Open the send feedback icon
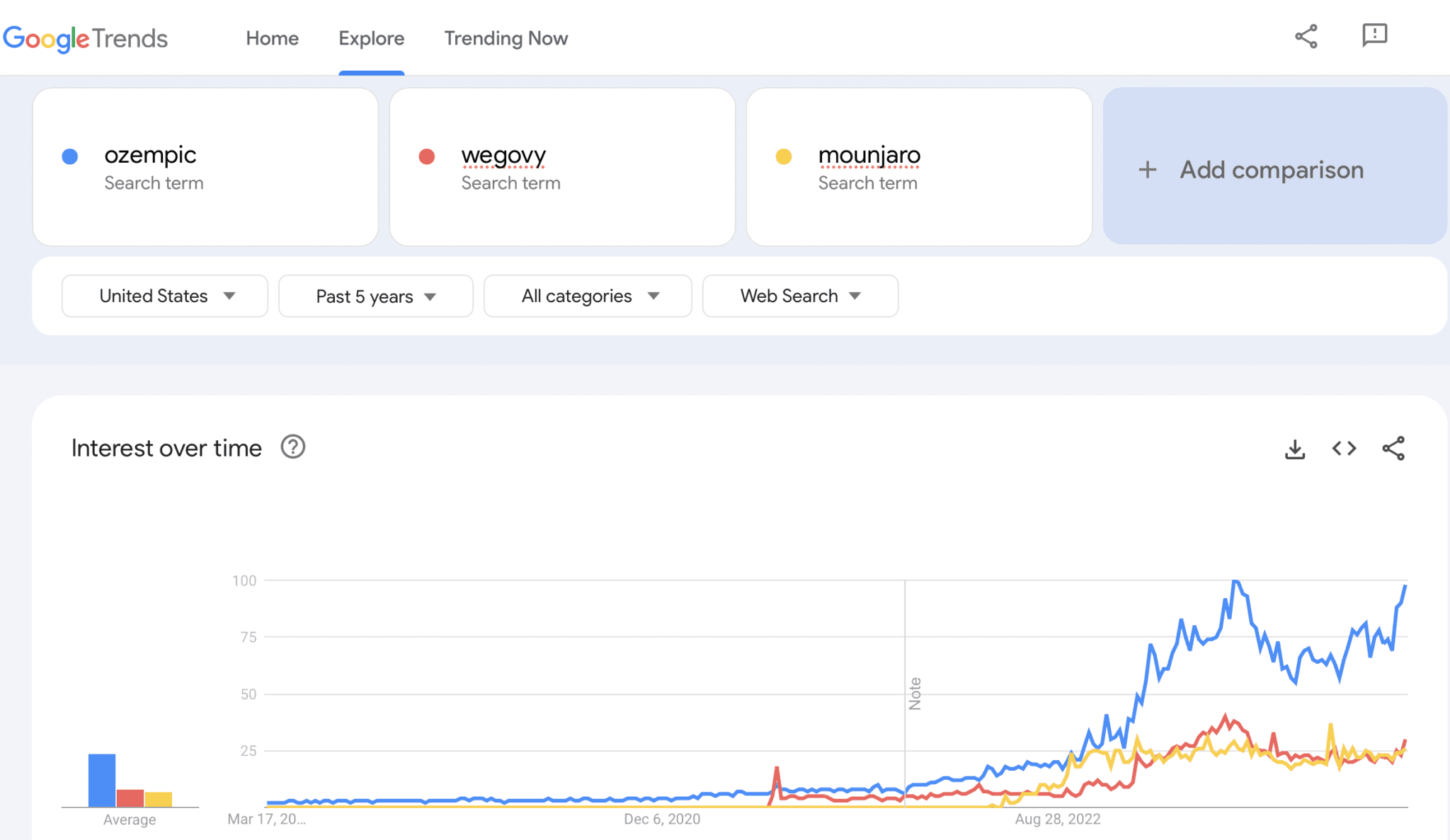1450x840 pixels. [x=1374, y=35]
